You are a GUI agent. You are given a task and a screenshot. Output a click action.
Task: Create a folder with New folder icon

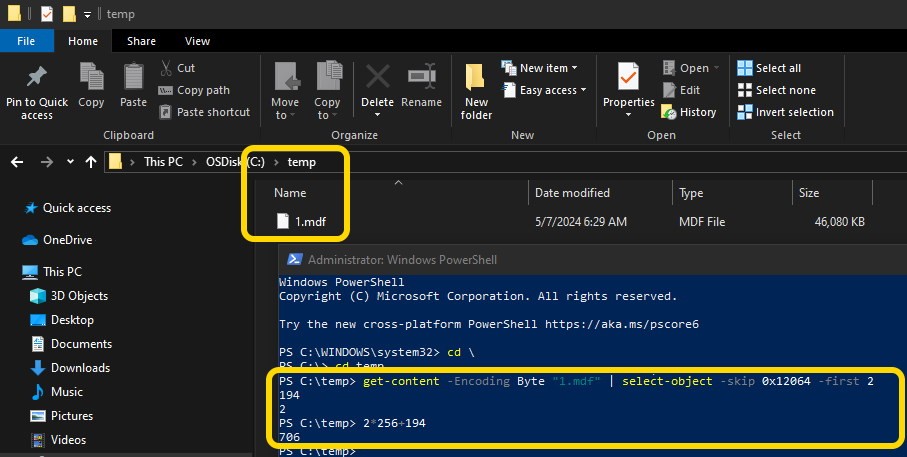coord(476,78)
